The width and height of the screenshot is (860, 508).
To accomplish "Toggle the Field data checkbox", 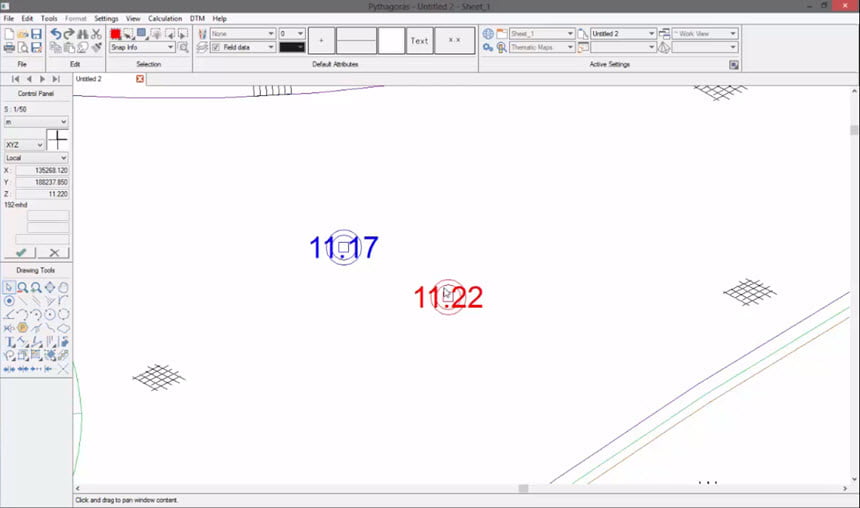I will [216, 48].
